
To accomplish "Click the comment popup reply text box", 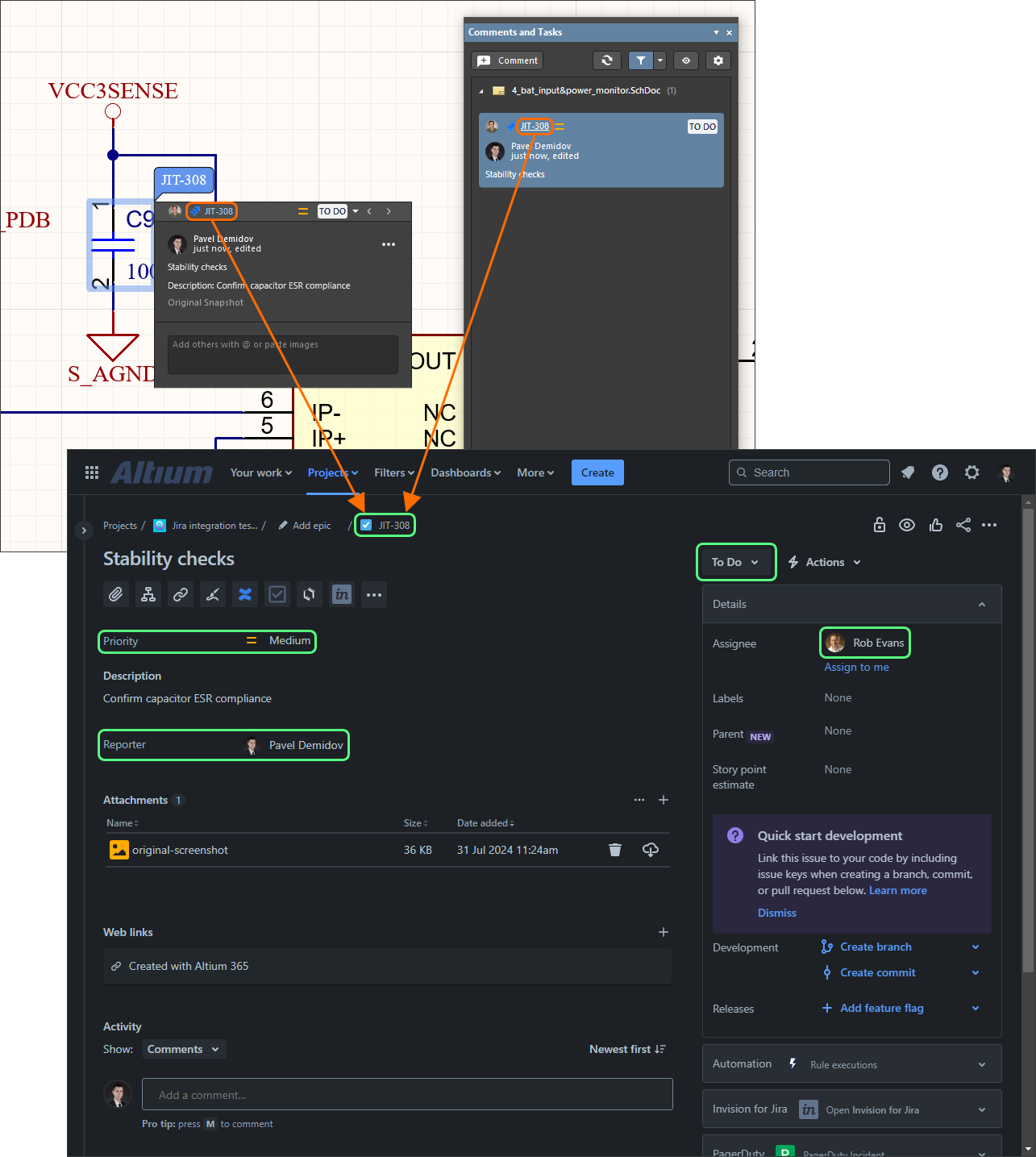I will point(283,355).
